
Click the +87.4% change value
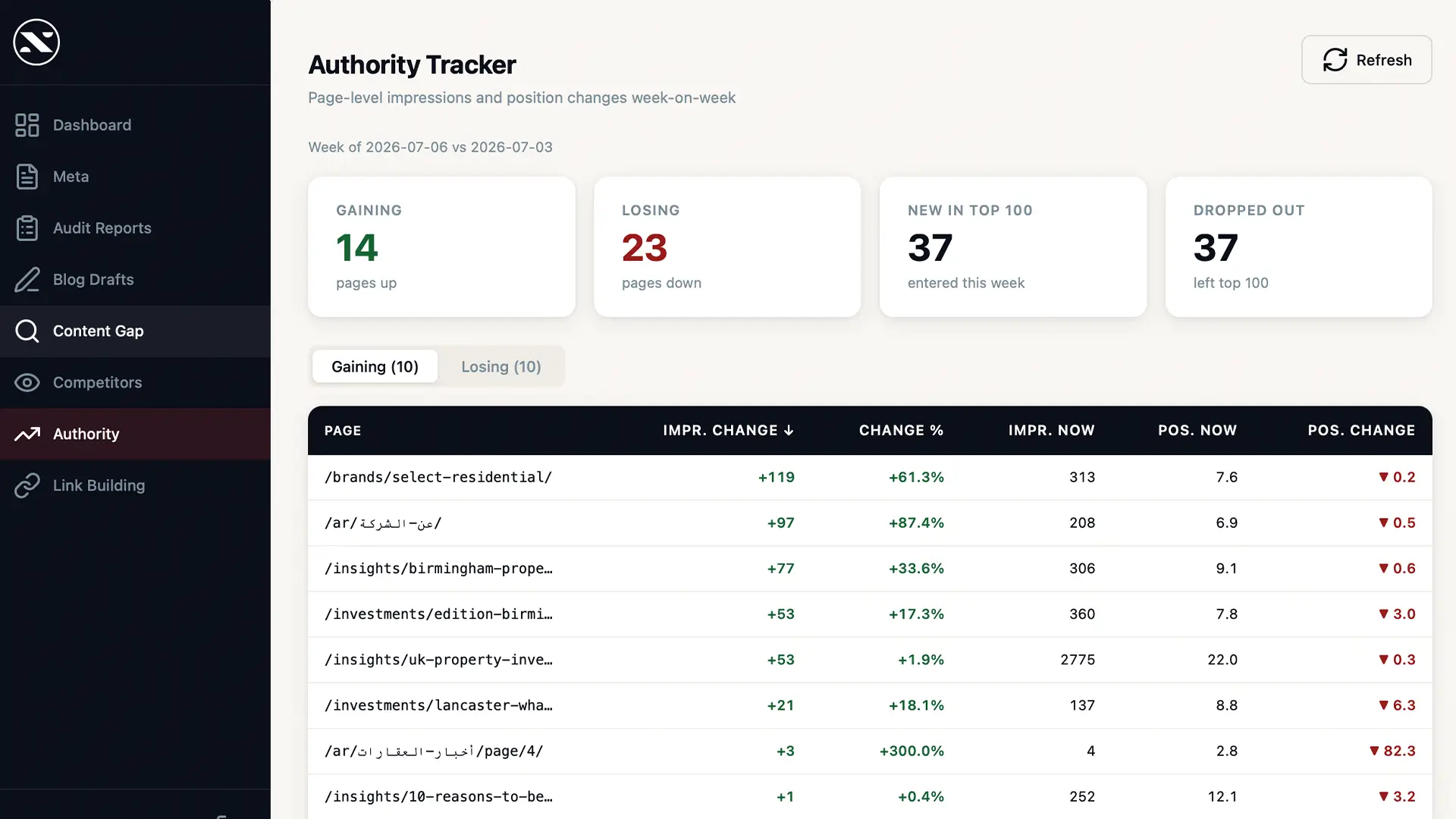coord(916,523)
